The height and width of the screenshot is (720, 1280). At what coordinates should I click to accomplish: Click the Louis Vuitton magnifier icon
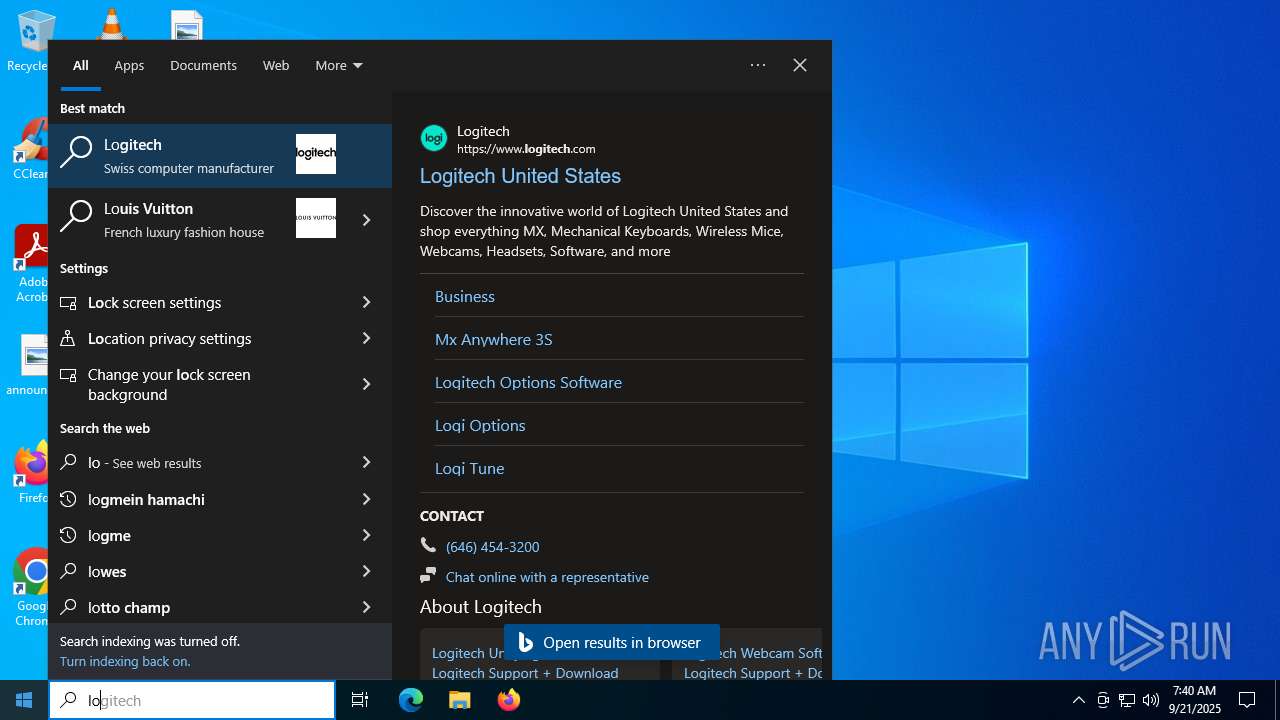click(x=76, y=216)
